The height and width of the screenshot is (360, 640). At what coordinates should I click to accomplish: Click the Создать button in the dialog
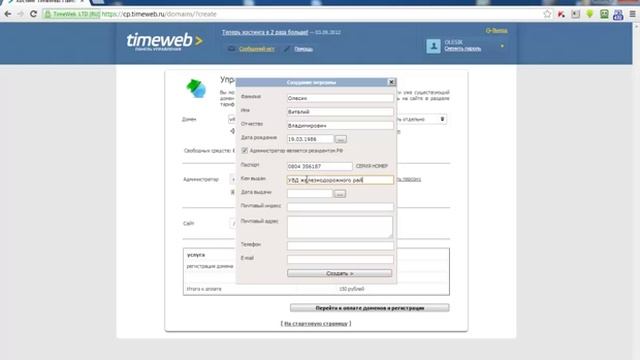pyautogui.click(x=340, y=273)
